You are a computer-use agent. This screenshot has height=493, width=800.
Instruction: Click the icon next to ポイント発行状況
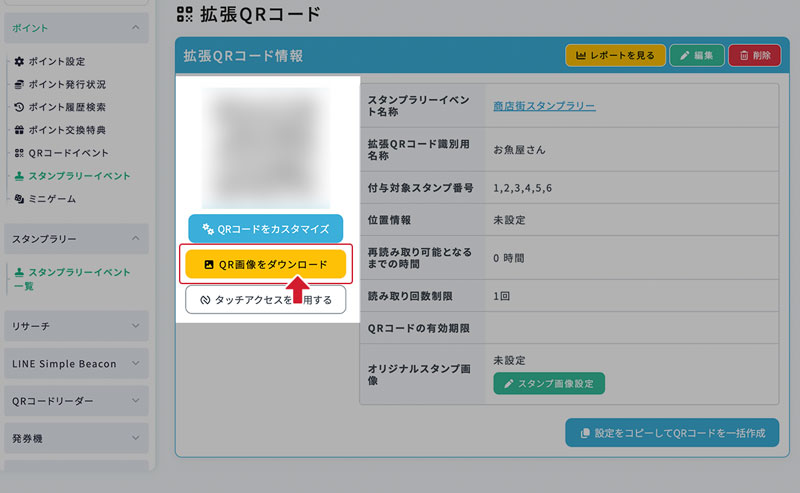[x=19, y=85]
